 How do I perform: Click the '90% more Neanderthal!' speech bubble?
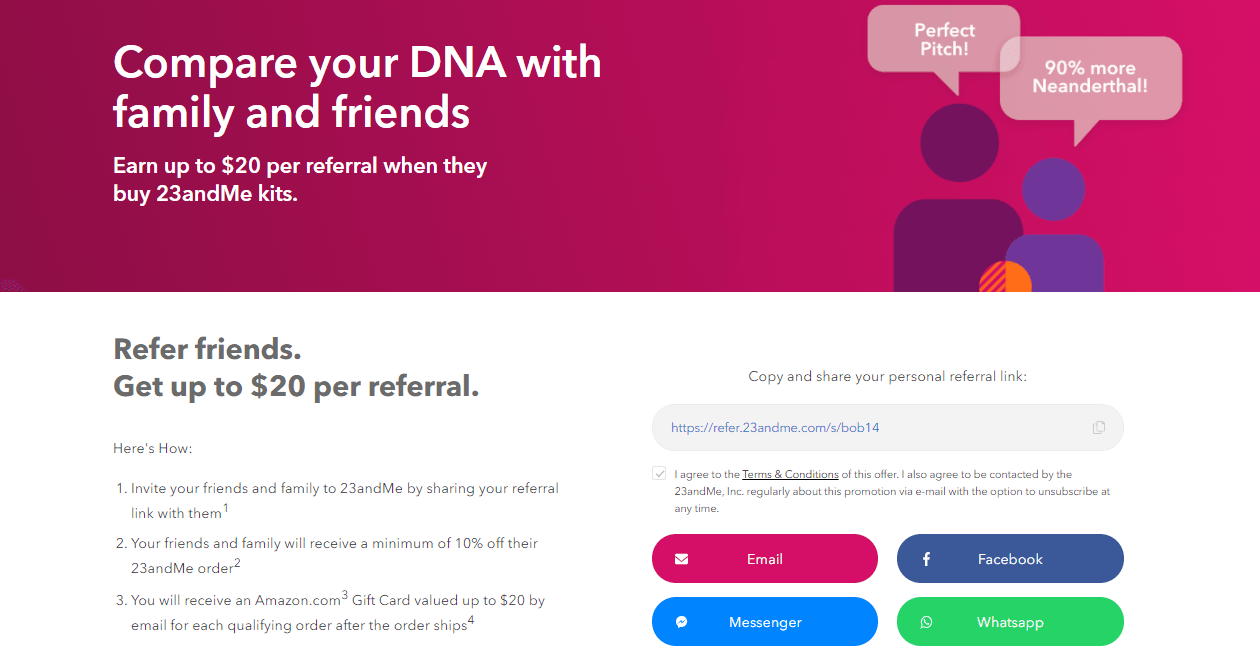coord(1090,77)
